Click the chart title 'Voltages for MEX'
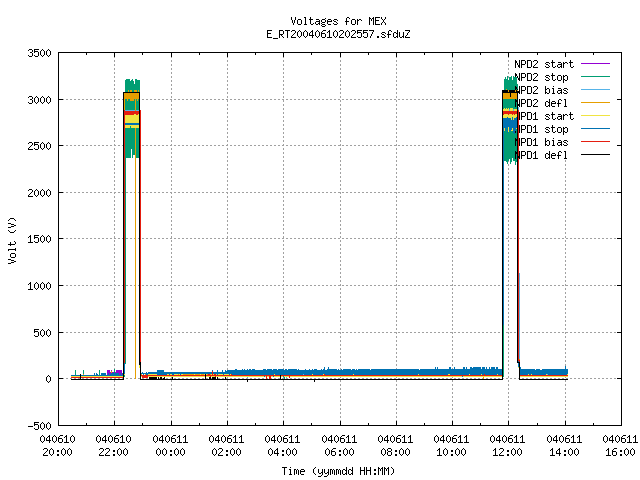The width and height of the screenshot is (640, 480). click(338, 21)
